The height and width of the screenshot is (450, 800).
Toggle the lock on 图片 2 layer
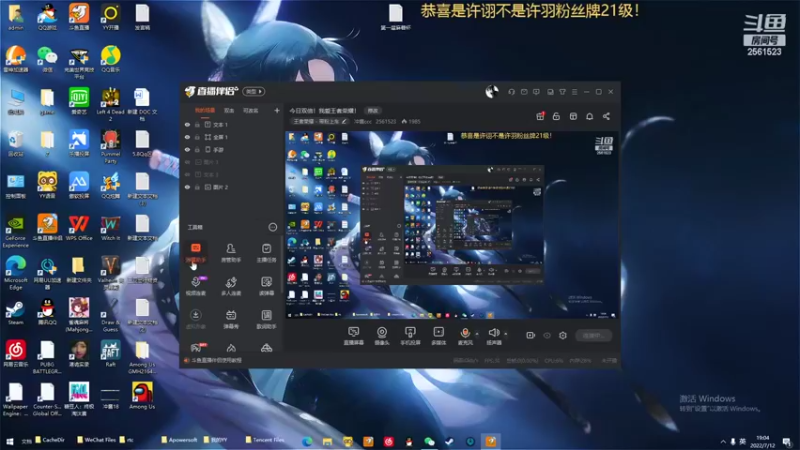[x=197, y=187]
